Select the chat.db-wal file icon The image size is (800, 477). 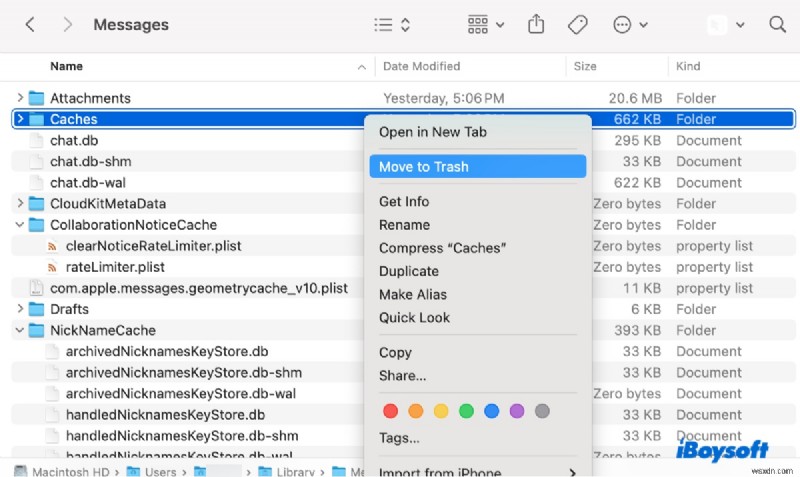click(x=36, y=183)
